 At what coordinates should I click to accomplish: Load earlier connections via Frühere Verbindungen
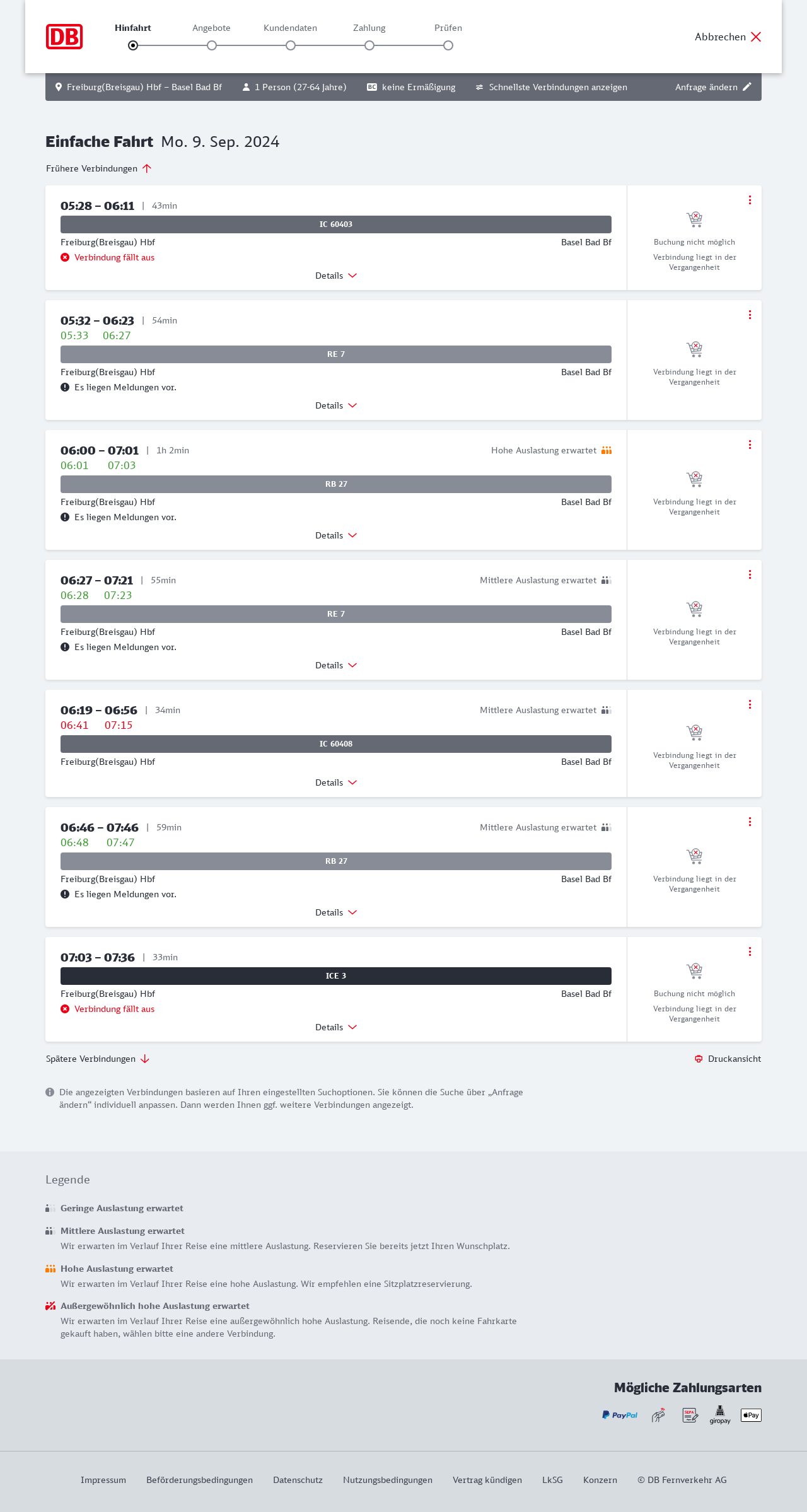tap(98, 168)
